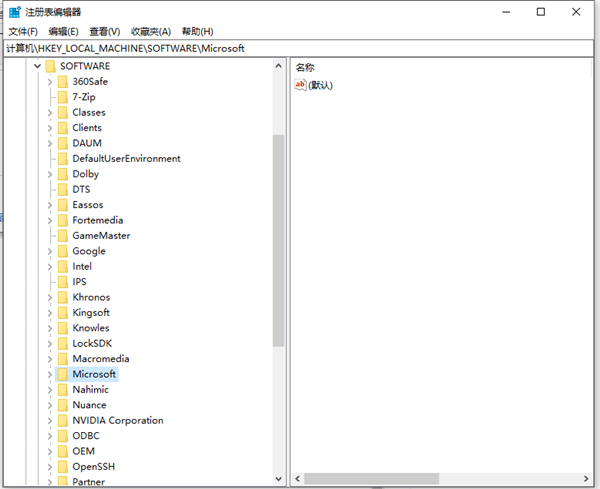Select the (默认) string value icon
Image resolution: width=600 pixels, height=489 pixels.
[x=300, y=85]
